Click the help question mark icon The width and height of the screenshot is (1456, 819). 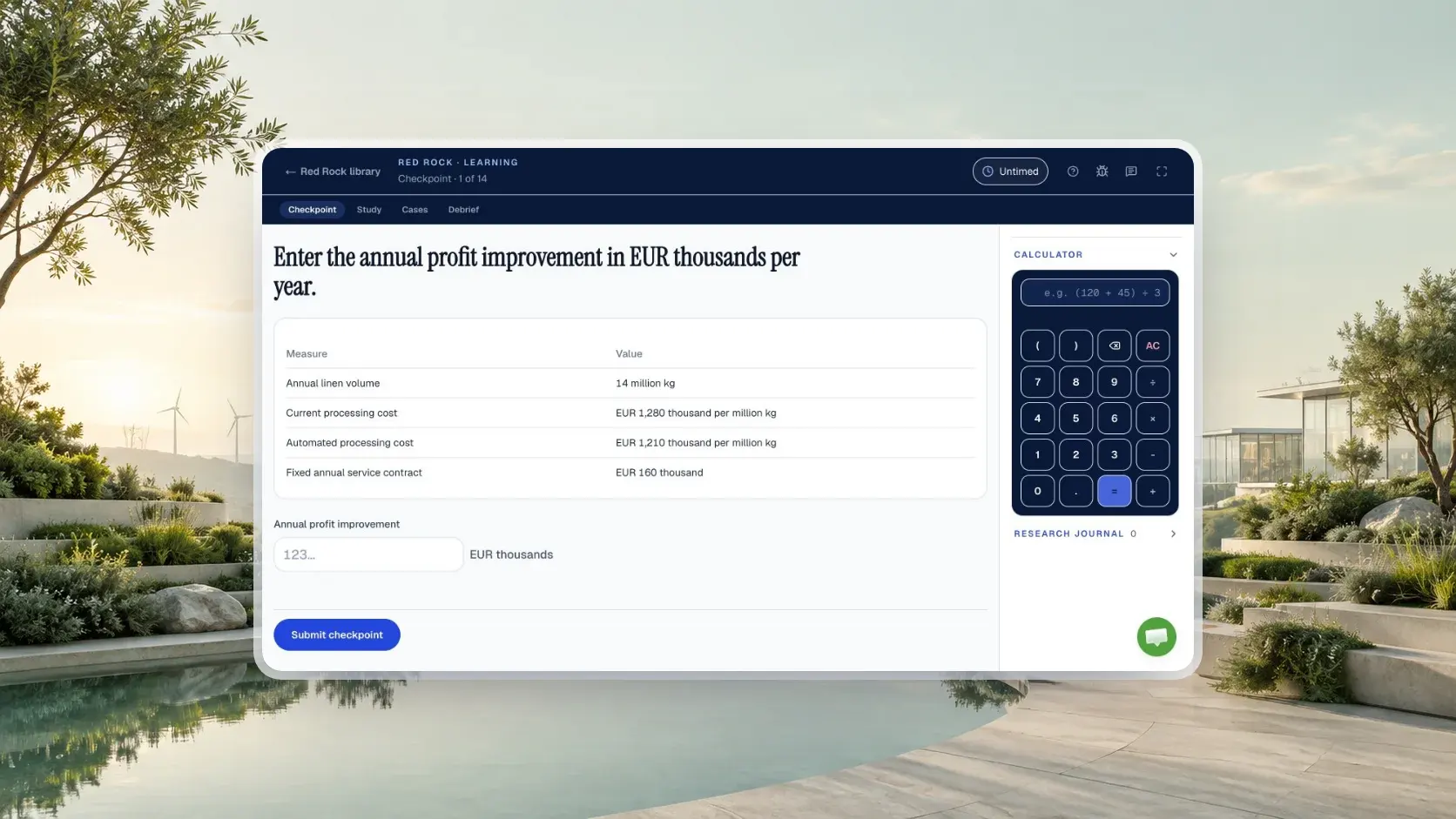point(1073,171)
